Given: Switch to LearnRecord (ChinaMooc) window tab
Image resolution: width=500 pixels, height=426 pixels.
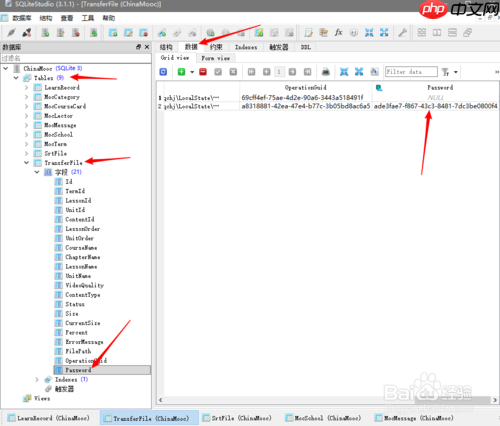Looking at the screenshot, I should click(49, 418).
